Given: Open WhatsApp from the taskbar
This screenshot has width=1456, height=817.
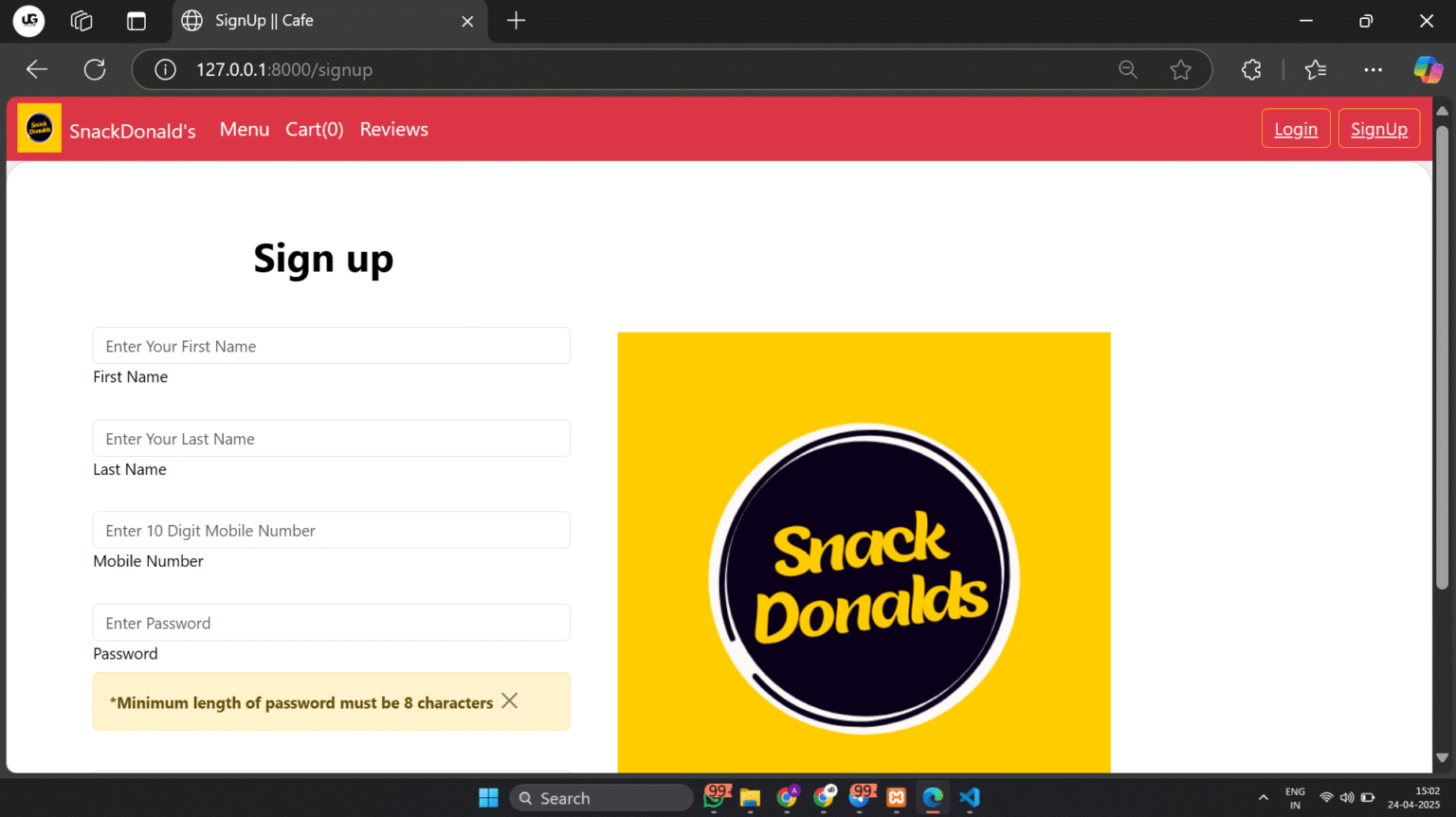Looking at the screenshot, I should click(714, 797).
